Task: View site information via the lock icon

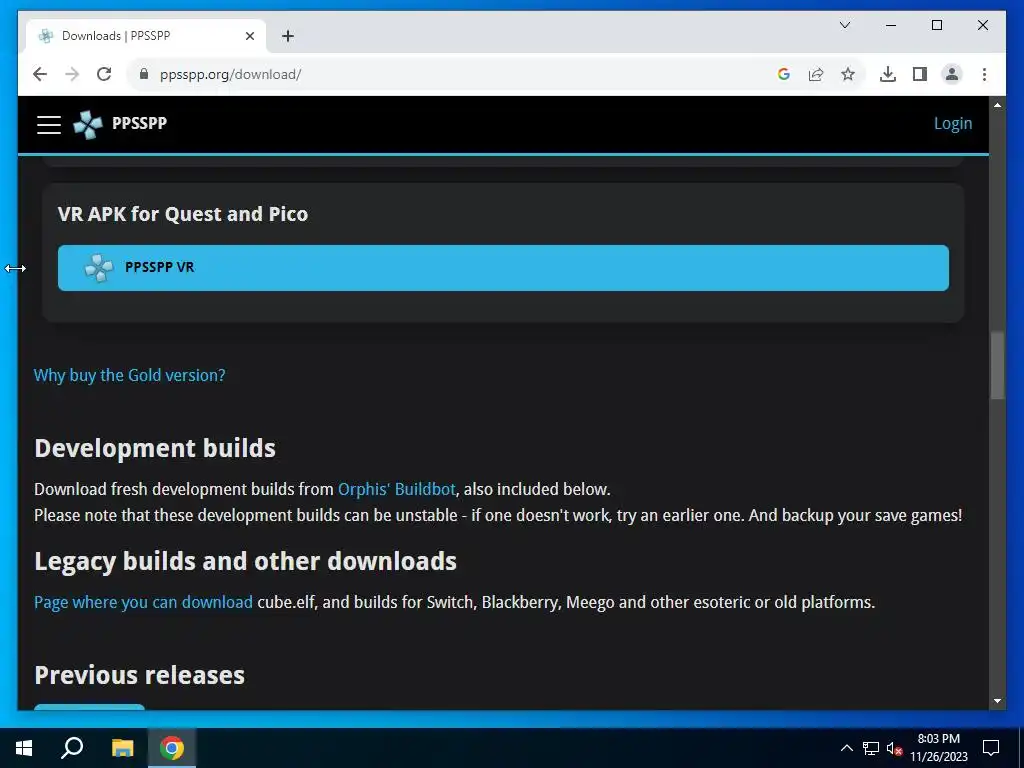Action: 144,74
